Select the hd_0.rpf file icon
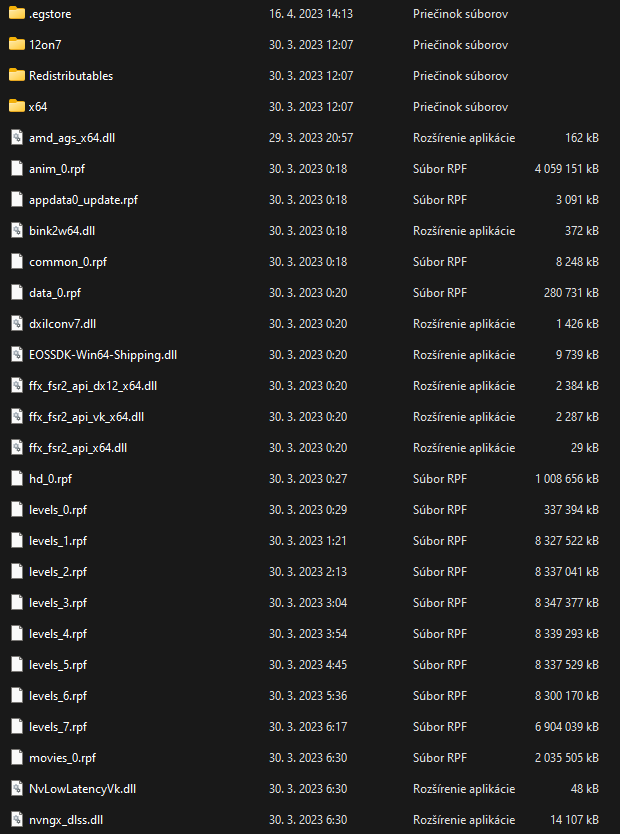Image resolution: width=620 pixels, height=834 pixels. click(17, 478)
